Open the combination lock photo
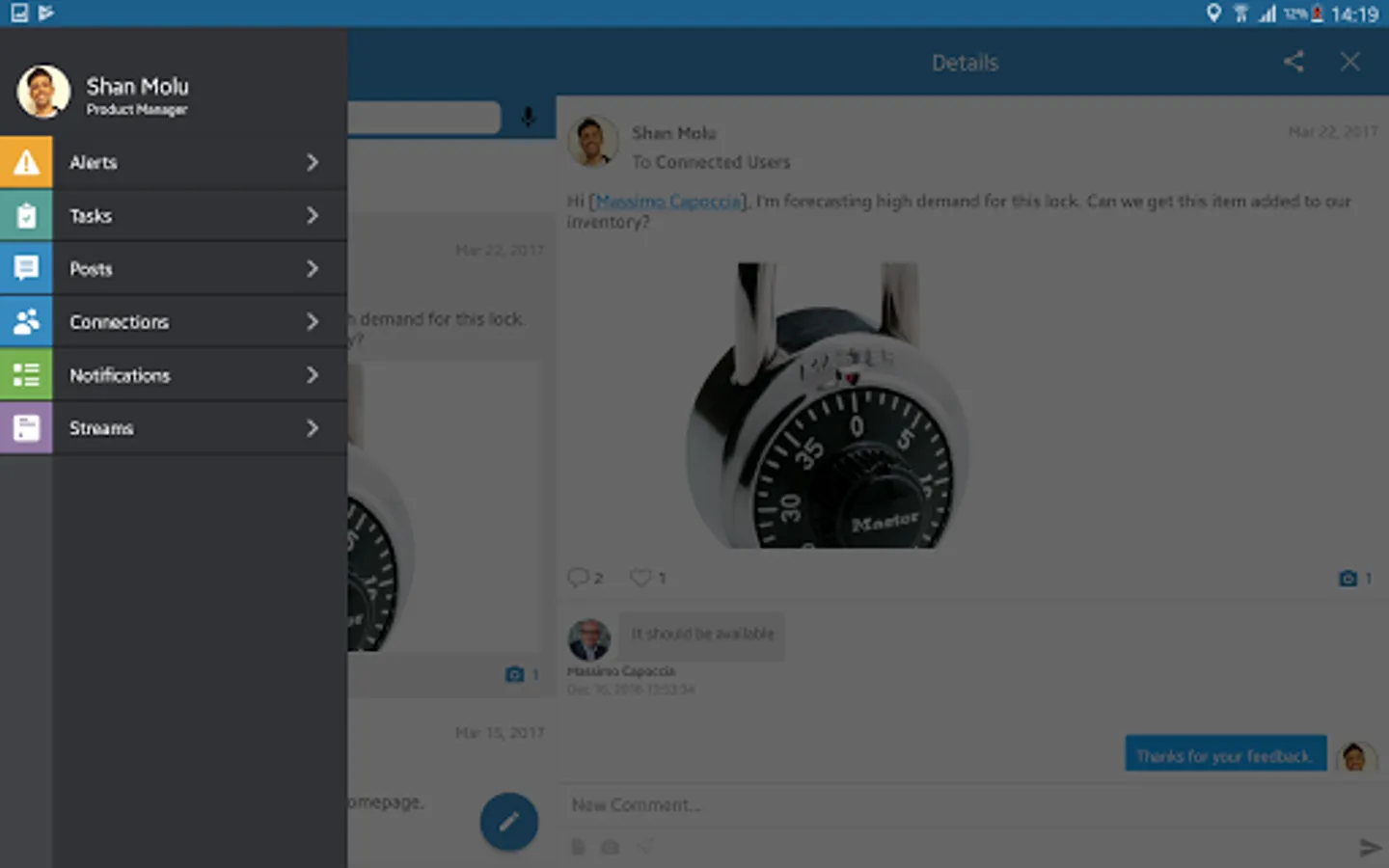1389x868 pixels. click(x=827, y=405)
